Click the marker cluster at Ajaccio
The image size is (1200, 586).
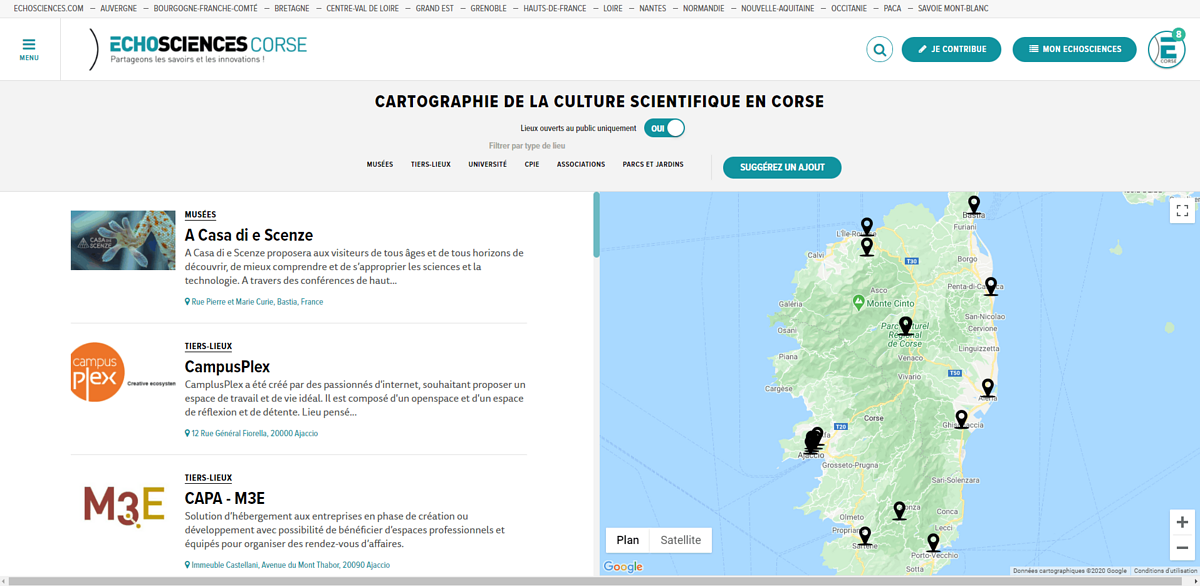click(814, 441)
